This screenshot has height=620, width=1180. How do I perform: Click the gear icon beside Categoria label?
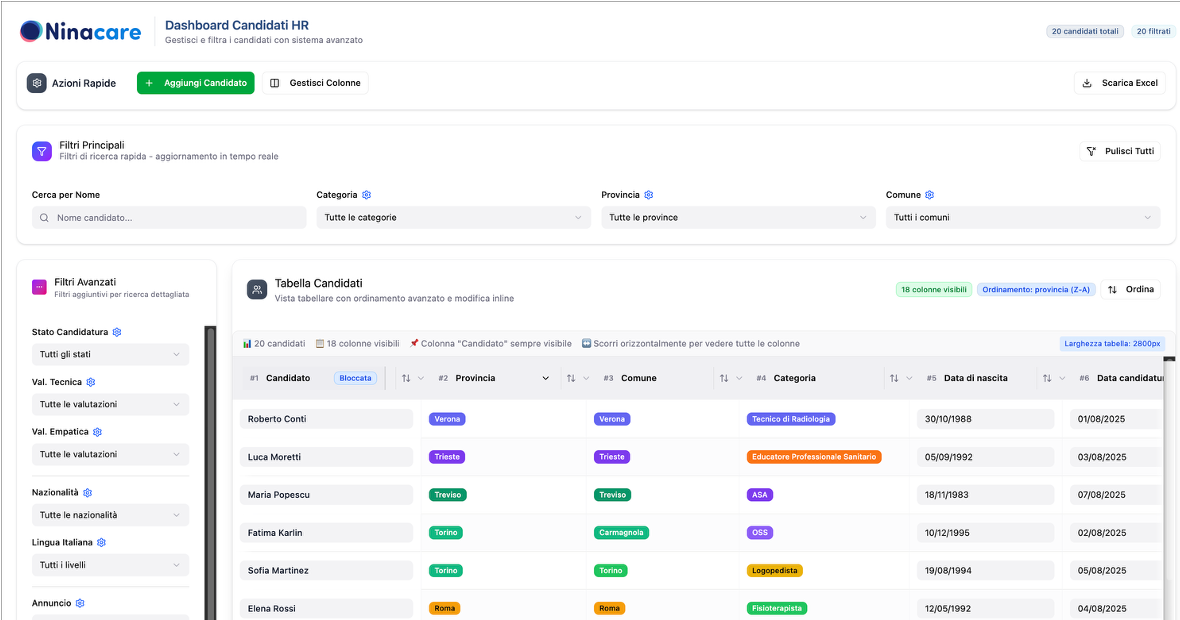(367, 195)
